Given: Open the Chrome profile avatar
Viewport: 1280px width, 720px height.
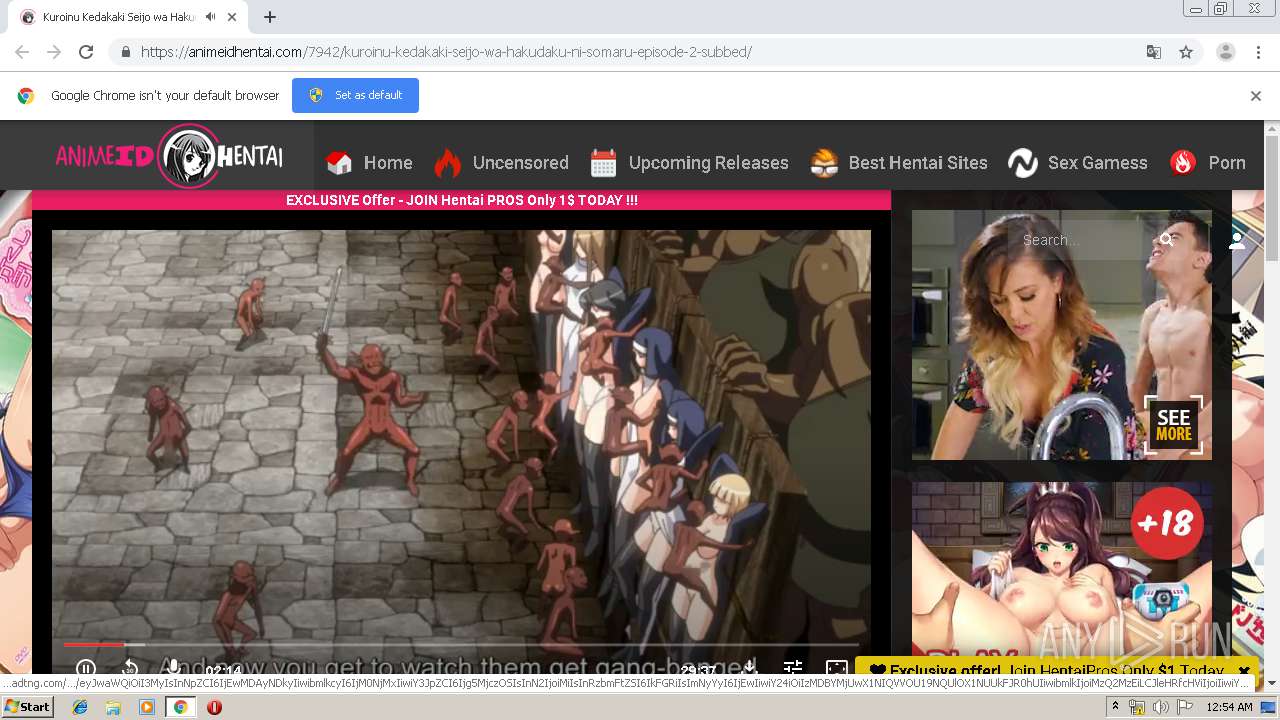Looking at the screenshot, I should [x=1226, y=52].
